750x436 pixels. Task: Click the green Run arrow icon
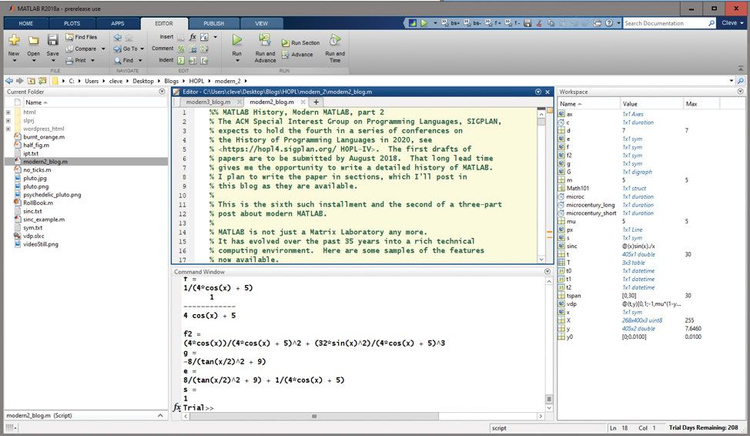(237, 40)
